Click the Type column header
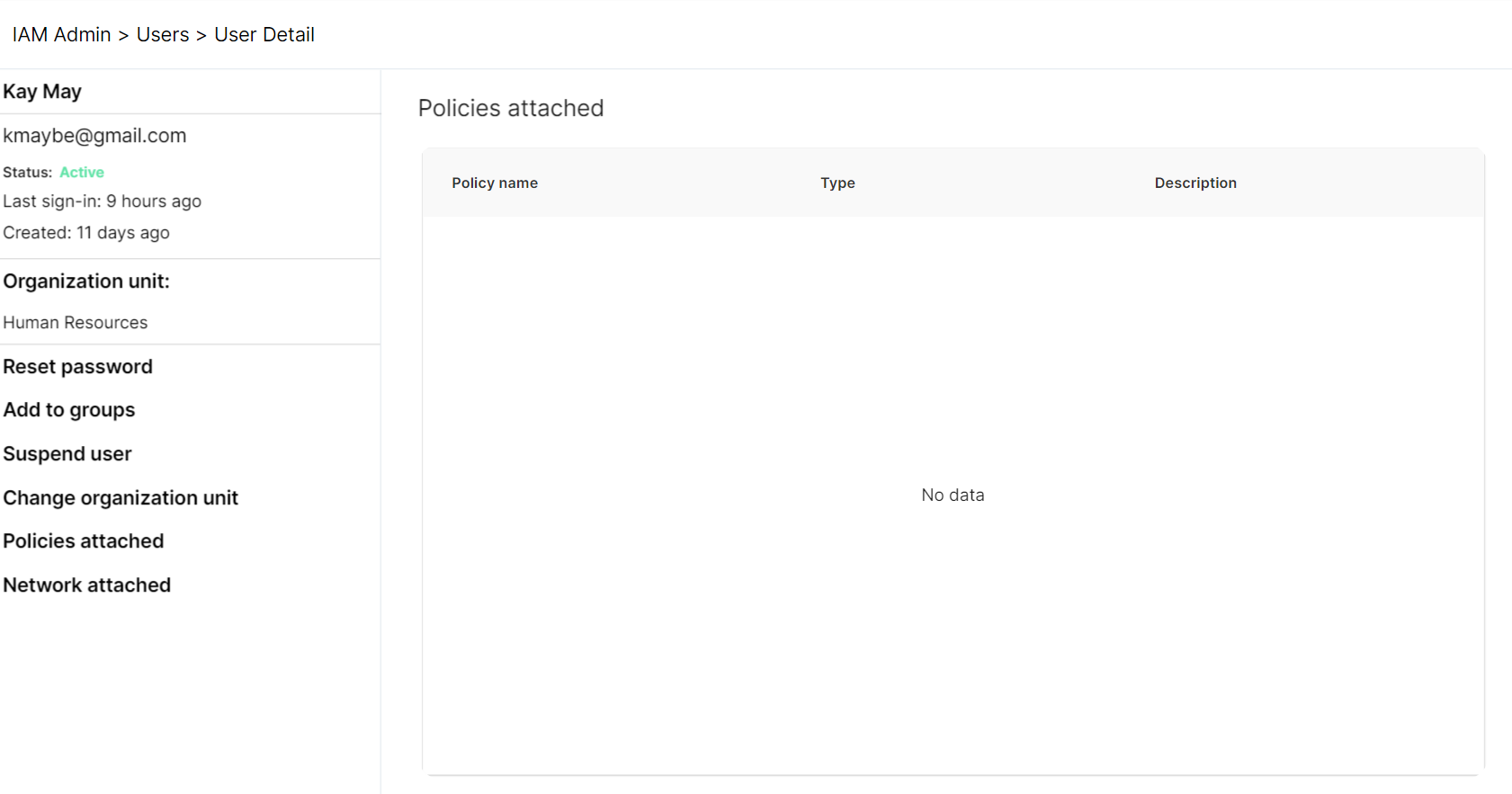 837,183
